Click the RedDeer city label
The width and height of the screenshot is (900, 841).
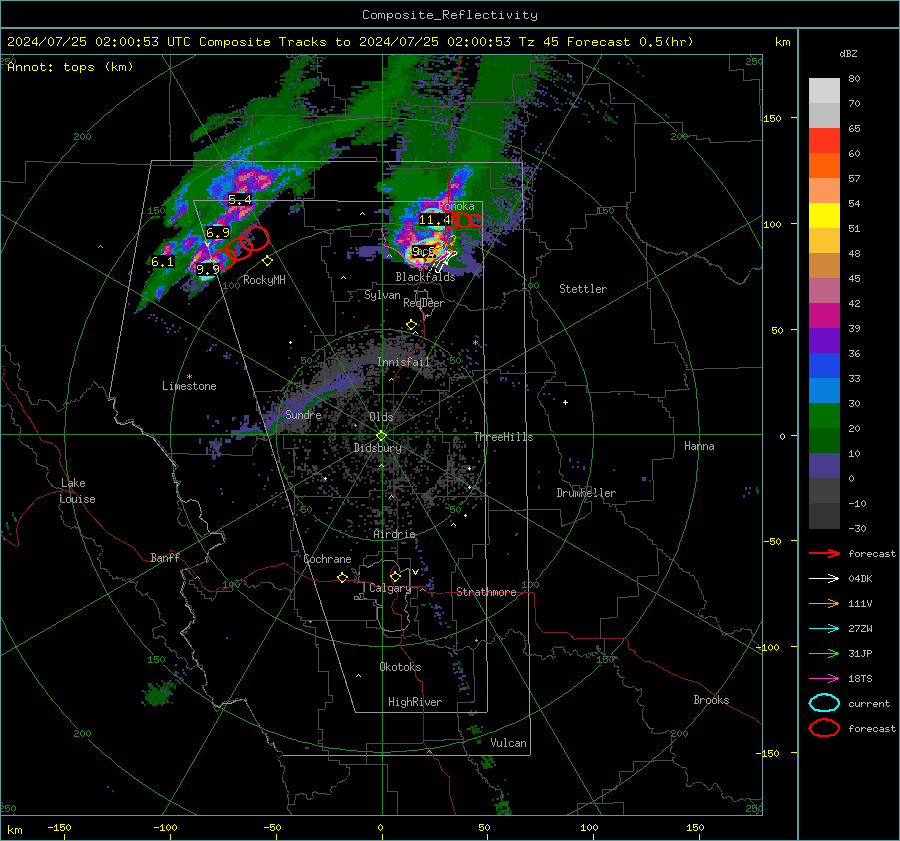click(424, 303)
